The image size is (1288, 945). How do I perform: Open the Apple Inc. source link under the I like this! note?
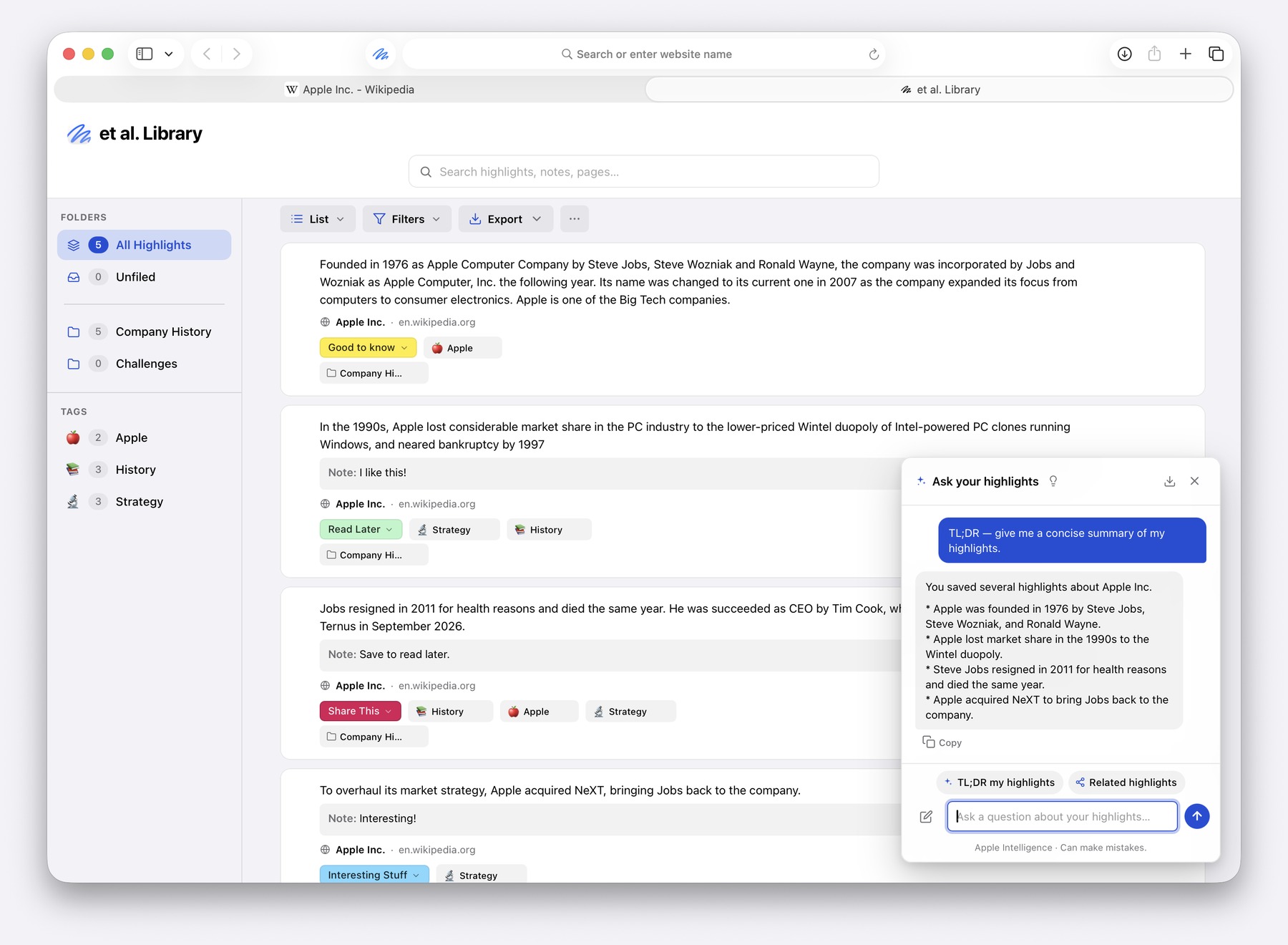click(360, 504)
